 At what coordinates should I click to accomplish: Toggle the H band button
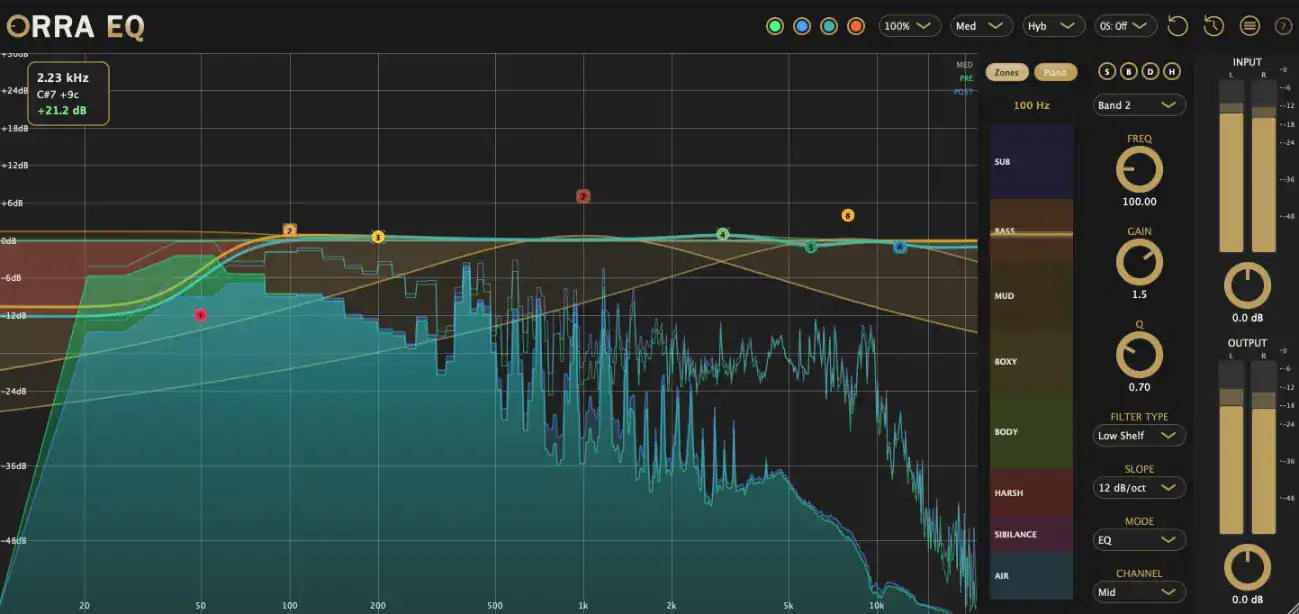click(1172, 71)
